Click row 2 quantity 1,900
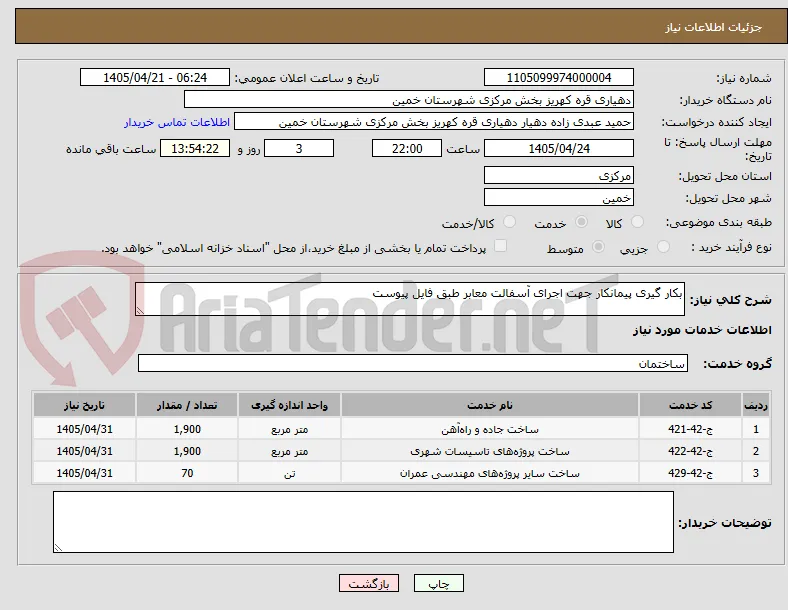Screen dimensions: 788x610 (187, 451)
